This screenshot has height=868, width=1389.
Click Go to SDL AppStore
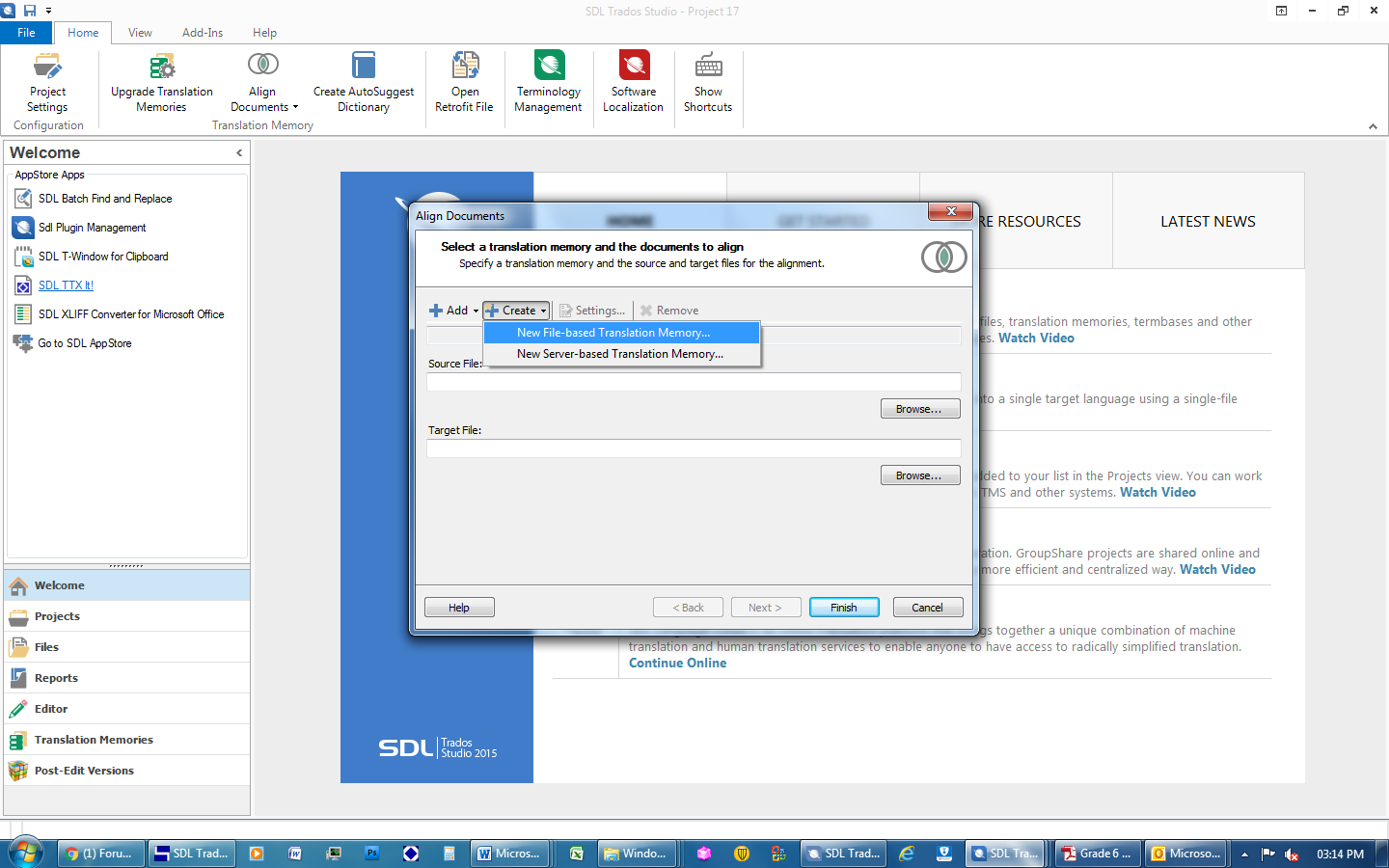[x=85, y=343]
